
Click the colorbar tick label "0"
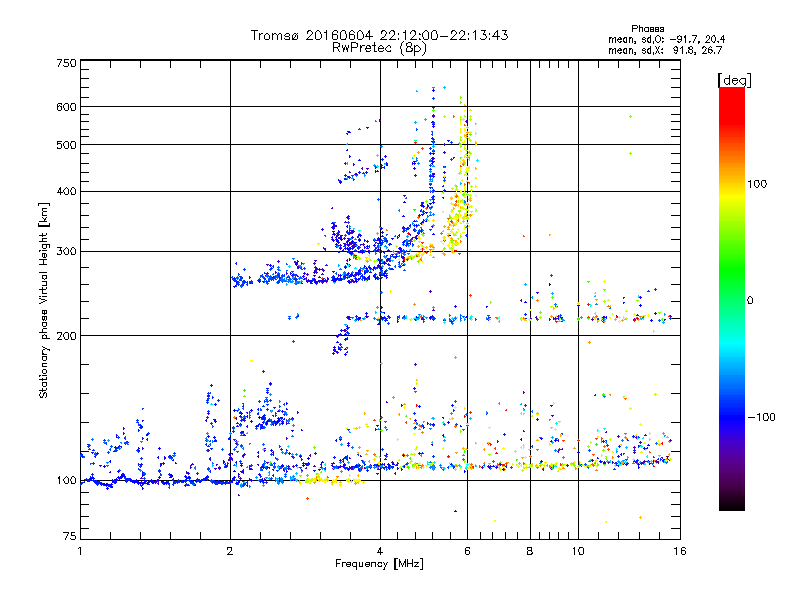pos(750,301)
